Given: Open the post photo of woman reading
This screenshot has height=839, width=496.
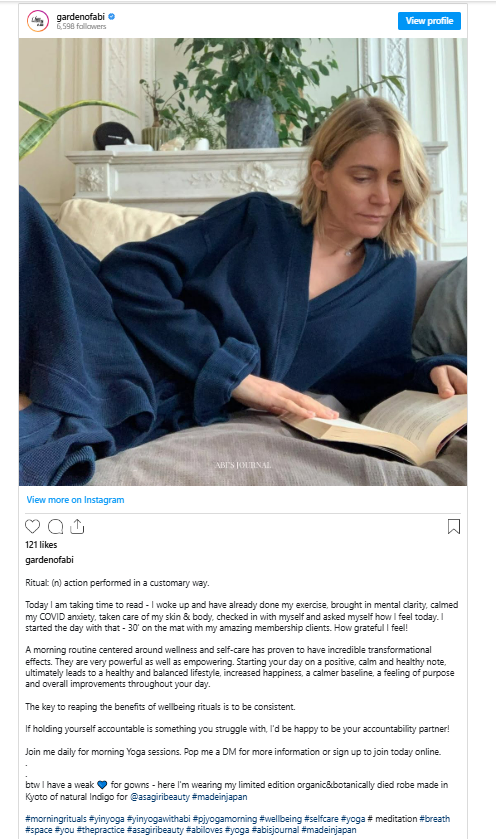Looking at the screenshot, I should tap(243, 262).
